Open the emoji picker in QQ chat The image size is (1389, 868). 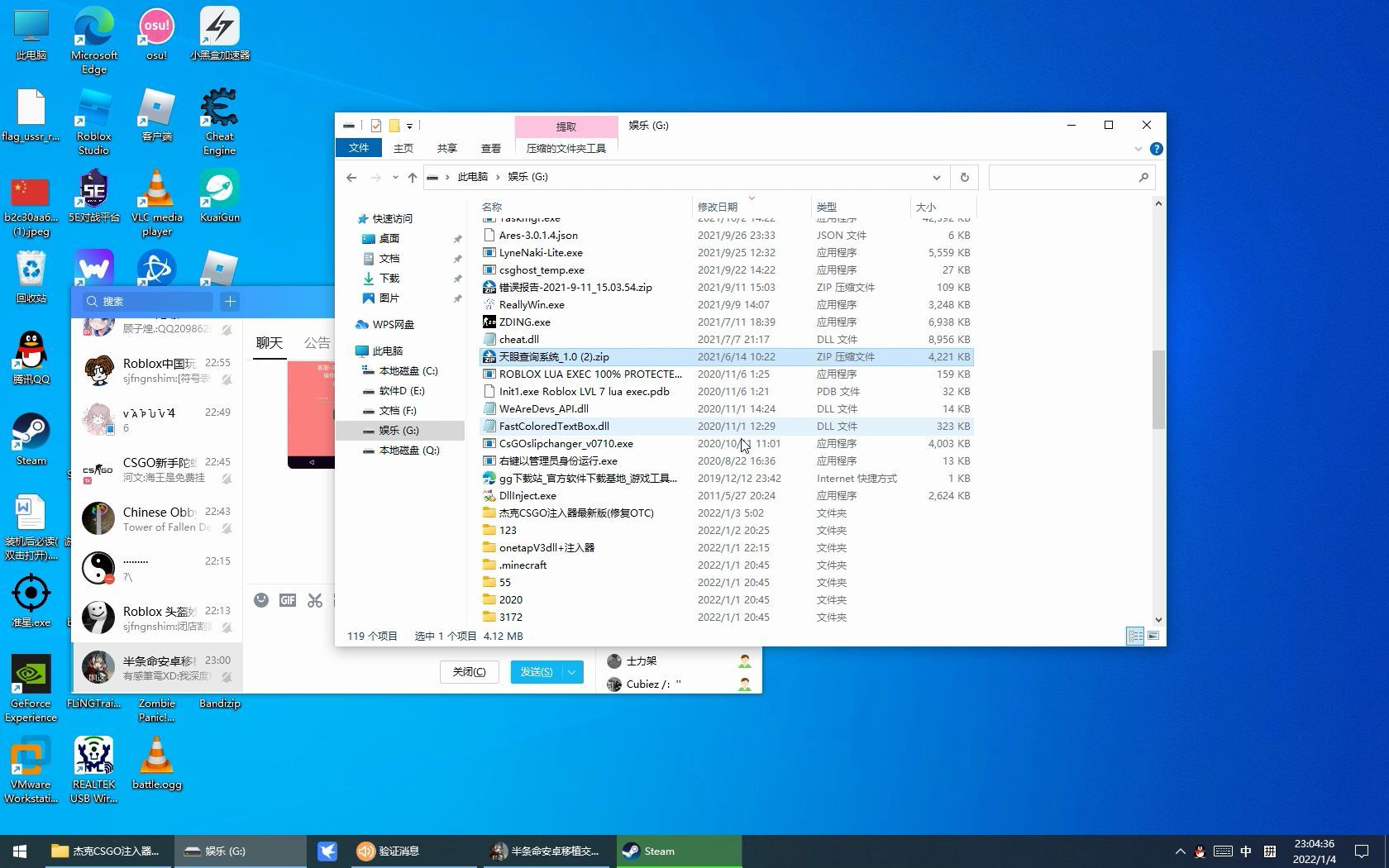point(261,600)
